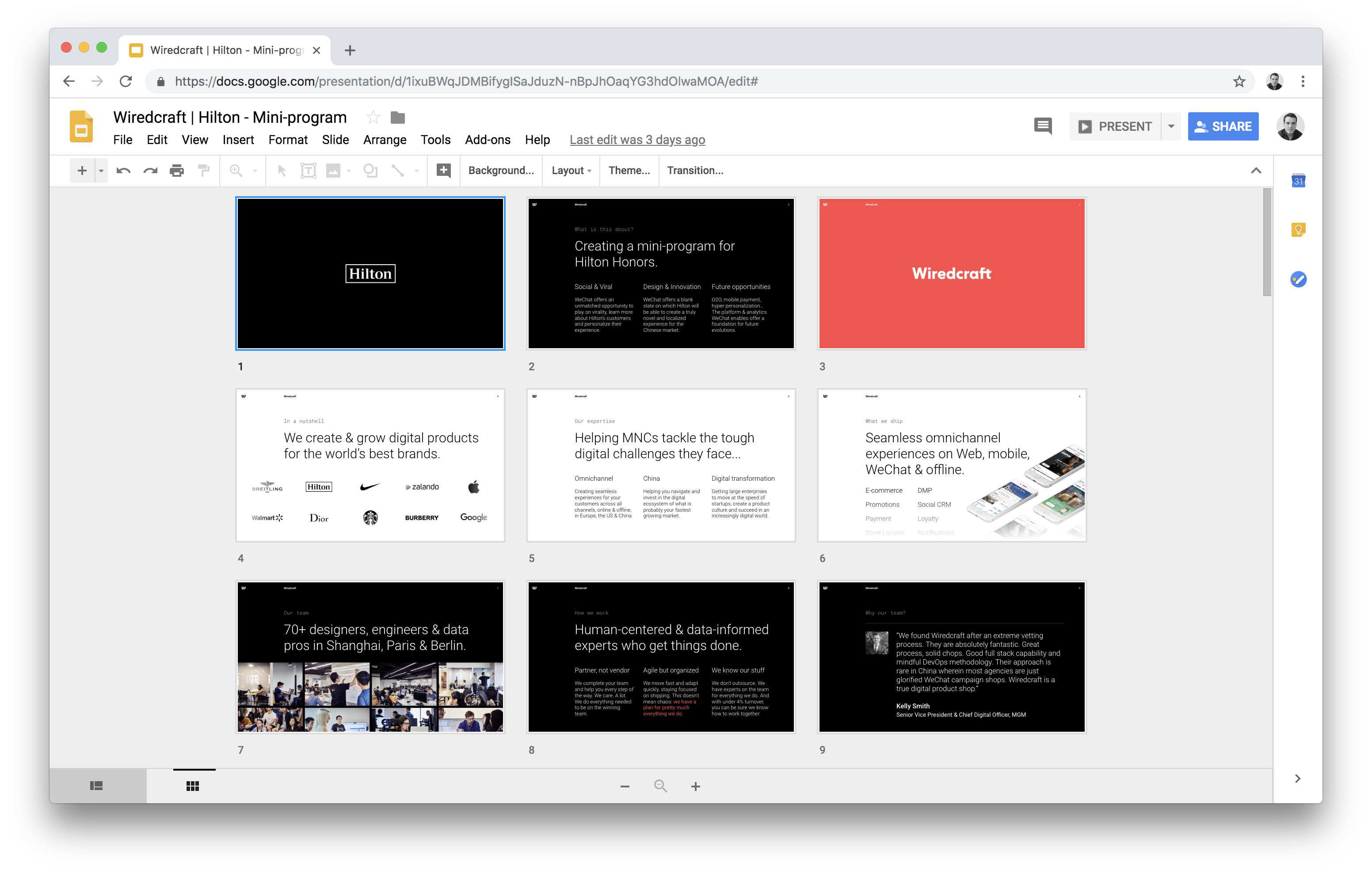Select slide 2 'Creating a mini-program' thumbnail

[661, 274]
